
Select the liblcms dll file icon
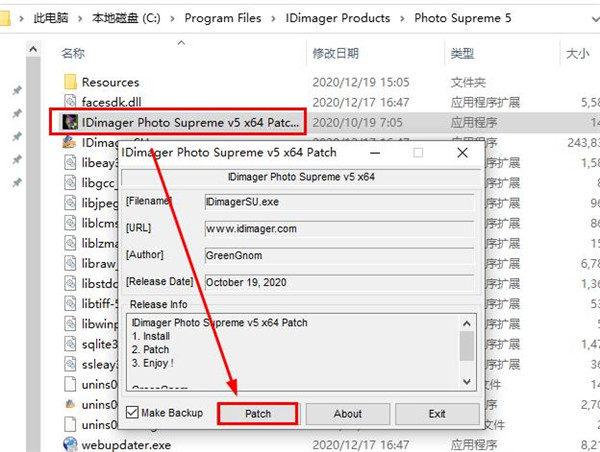70,223
